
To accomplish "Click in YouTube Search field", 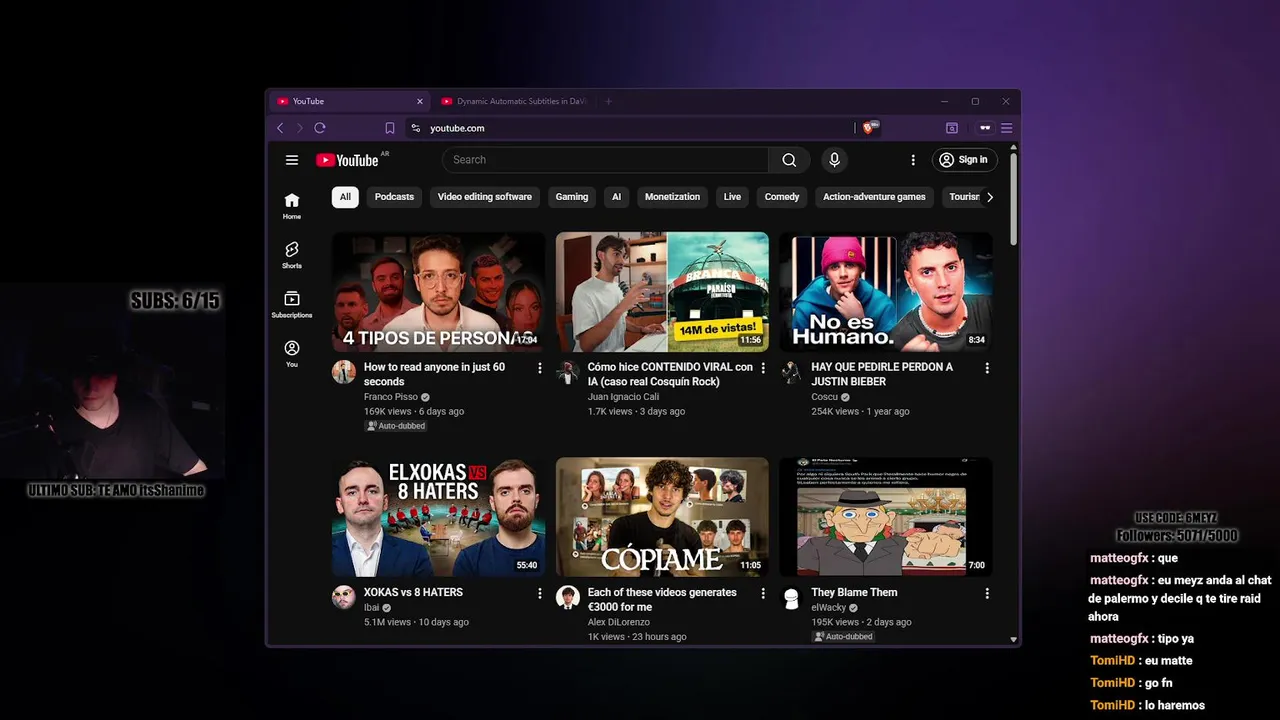I will [x=605, y=160].
